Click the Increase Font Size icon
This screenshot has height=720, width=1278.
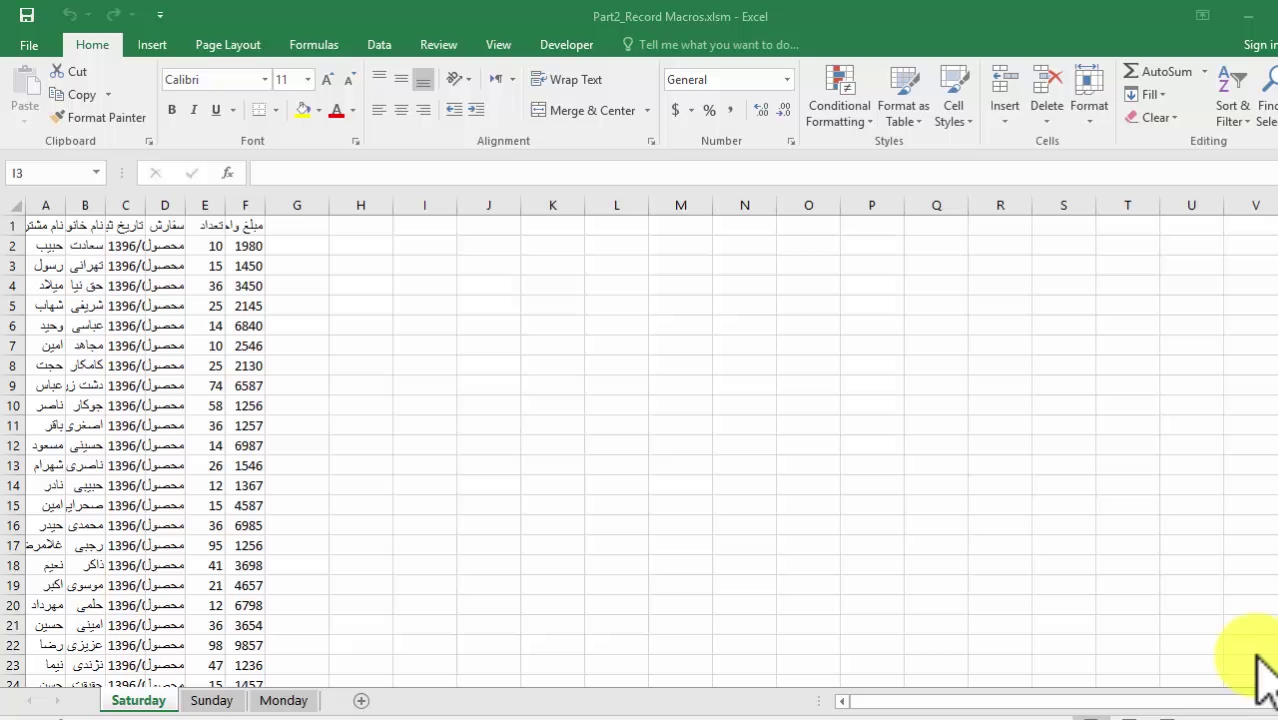coord(327,80)
